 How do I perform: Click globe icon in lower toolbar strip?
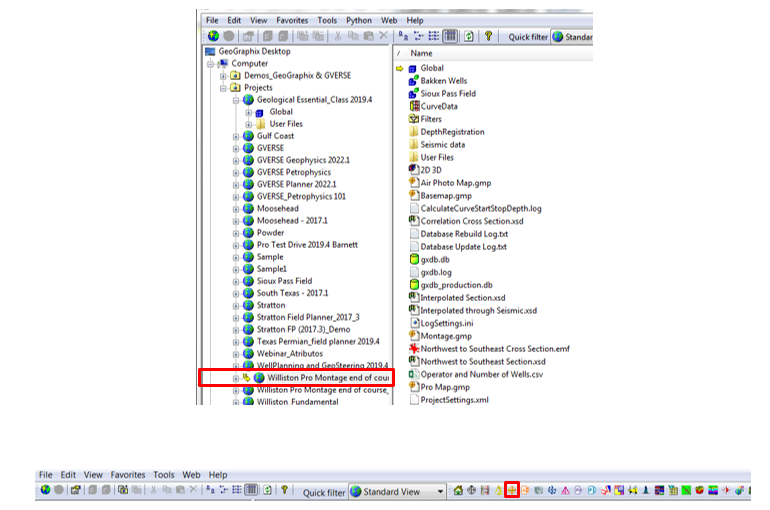point(46,490)
